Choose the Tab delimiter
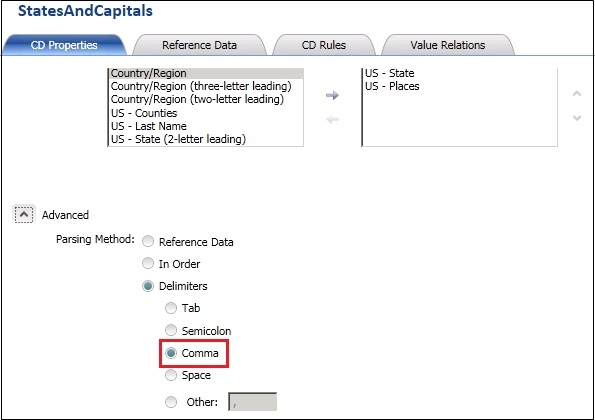595x420 pixels. tap(171, 308)
